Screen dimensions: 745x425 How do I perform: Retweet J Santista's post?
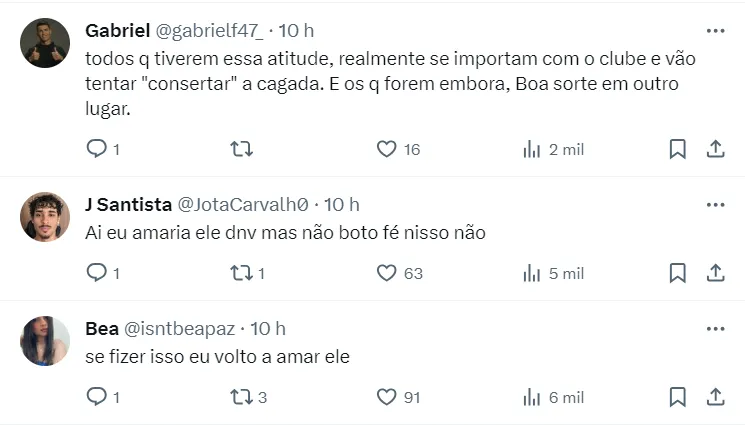(x=241, y=273)
